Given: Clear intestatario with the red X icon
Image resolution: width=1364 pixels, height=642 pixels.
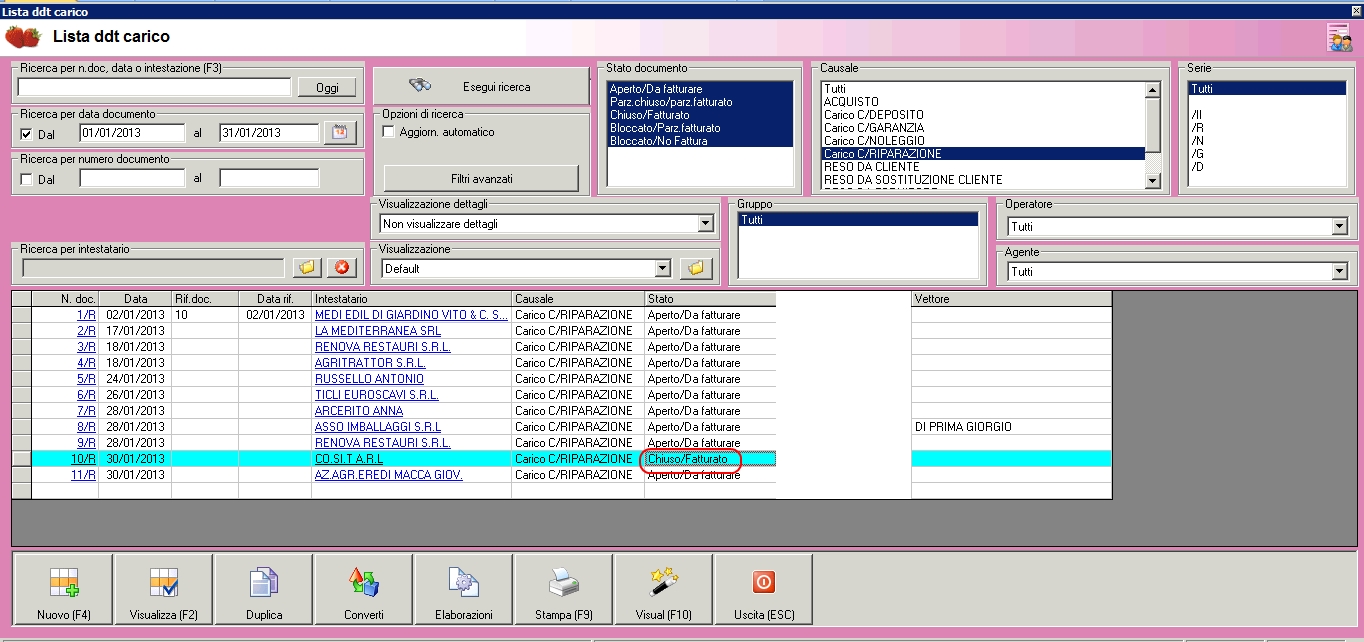Looking at the screenshot, I should [342, 268].
